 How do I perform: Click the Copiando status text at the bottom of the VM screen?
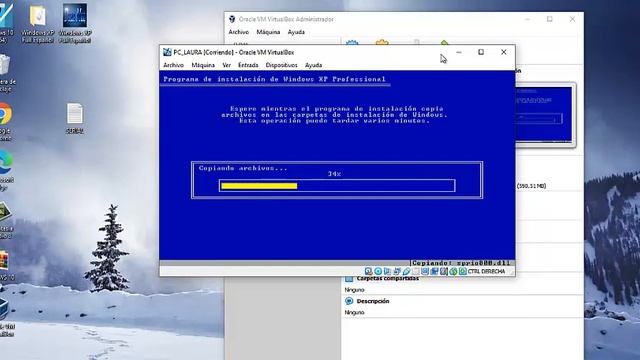click(461, 263)
